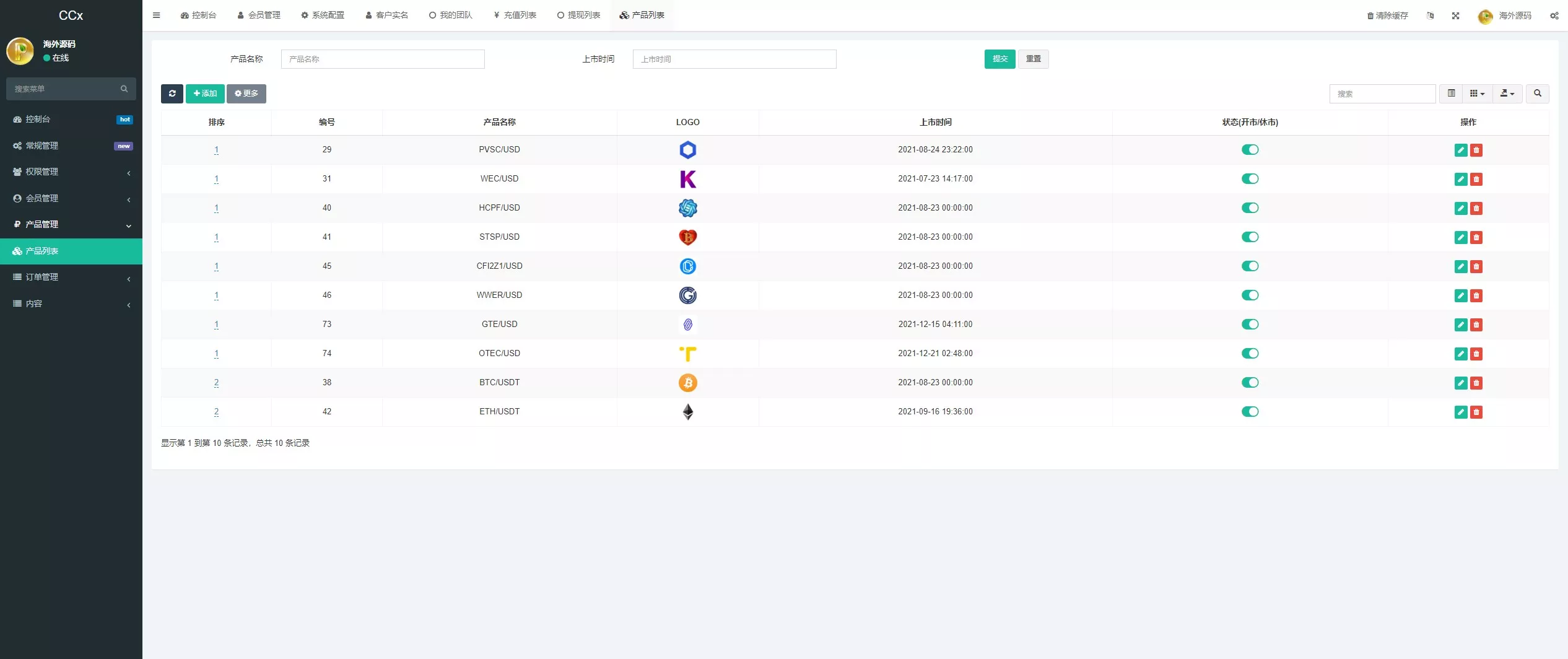Screen dimensions: 1568x659
Task: Click the delete icon for ETH/USDT row
Action: pyautogui.click(x=1476, y=411)
